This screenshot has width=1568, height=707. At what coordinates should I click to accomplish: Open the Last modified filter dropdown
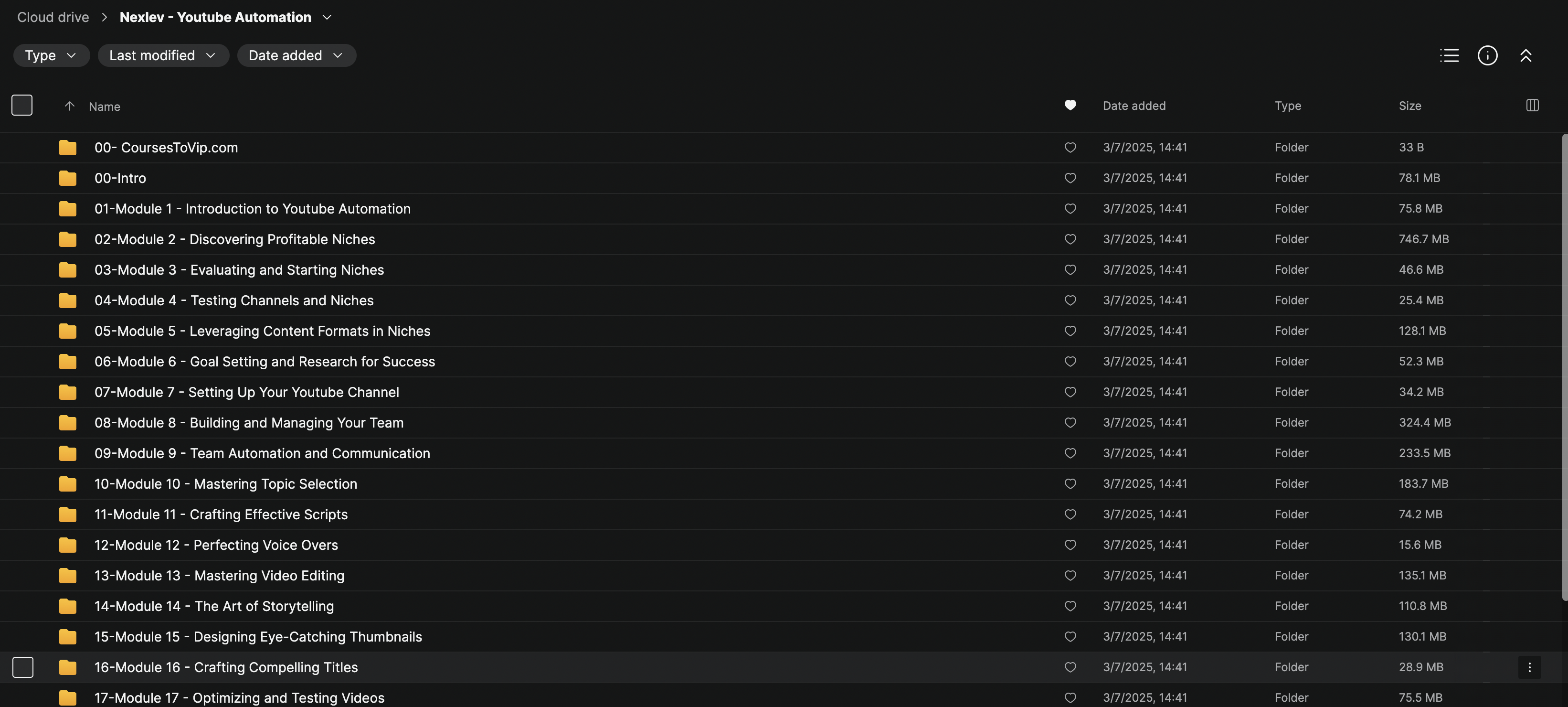(x=162, y=55)
